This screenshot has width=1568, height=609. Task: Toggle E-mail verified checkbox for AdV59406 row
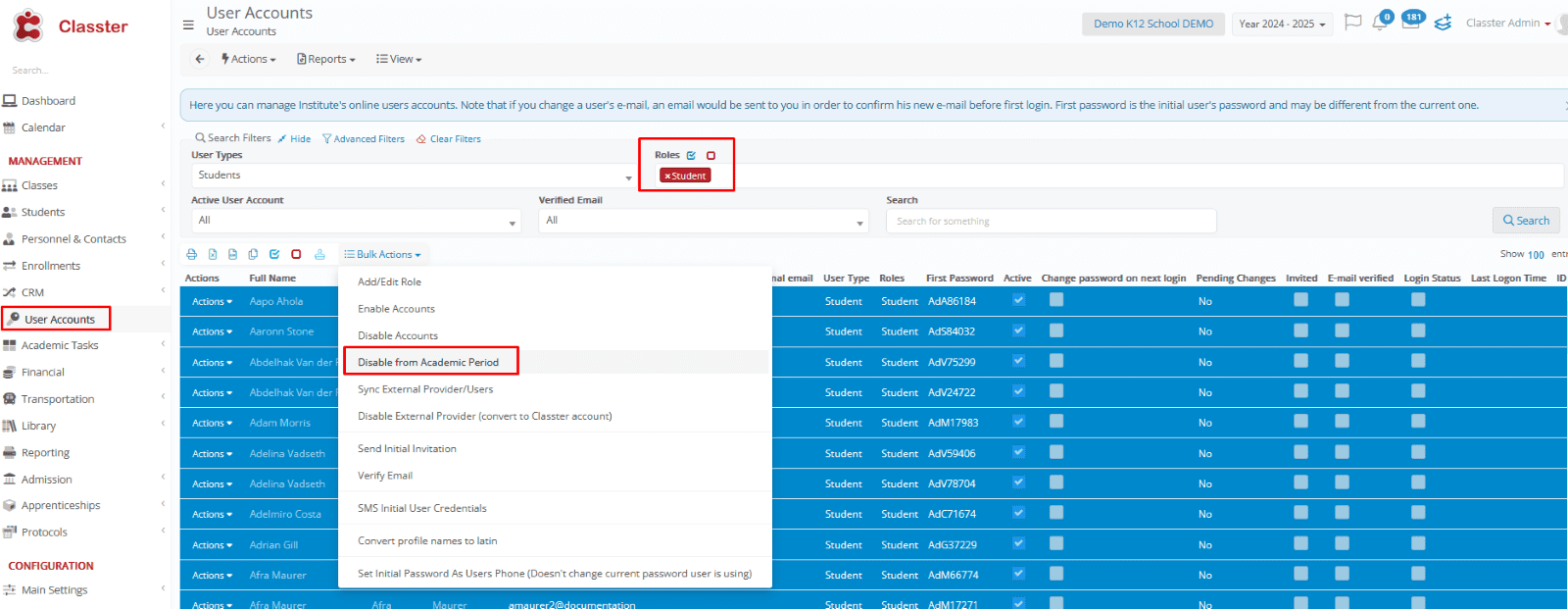[1342, 452]
